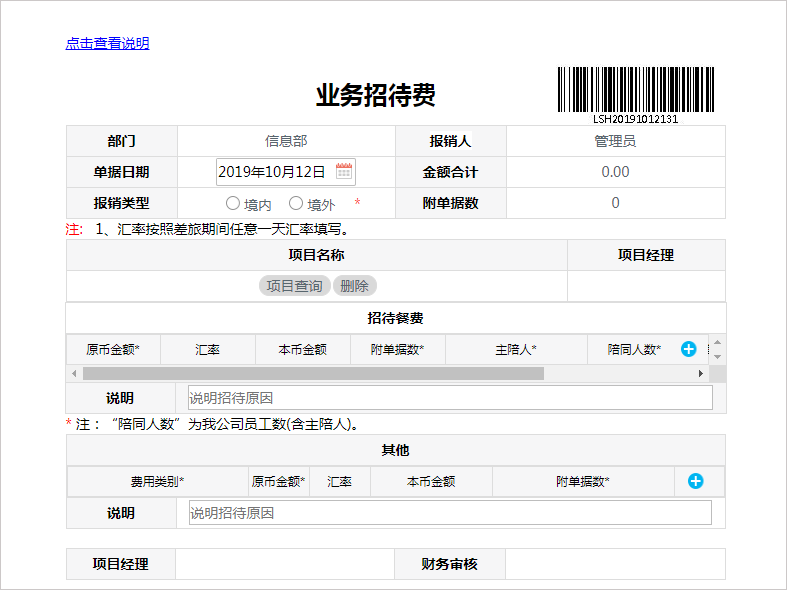
Task: Click the 单据日期 date field
Action: [x=273, y=172]
